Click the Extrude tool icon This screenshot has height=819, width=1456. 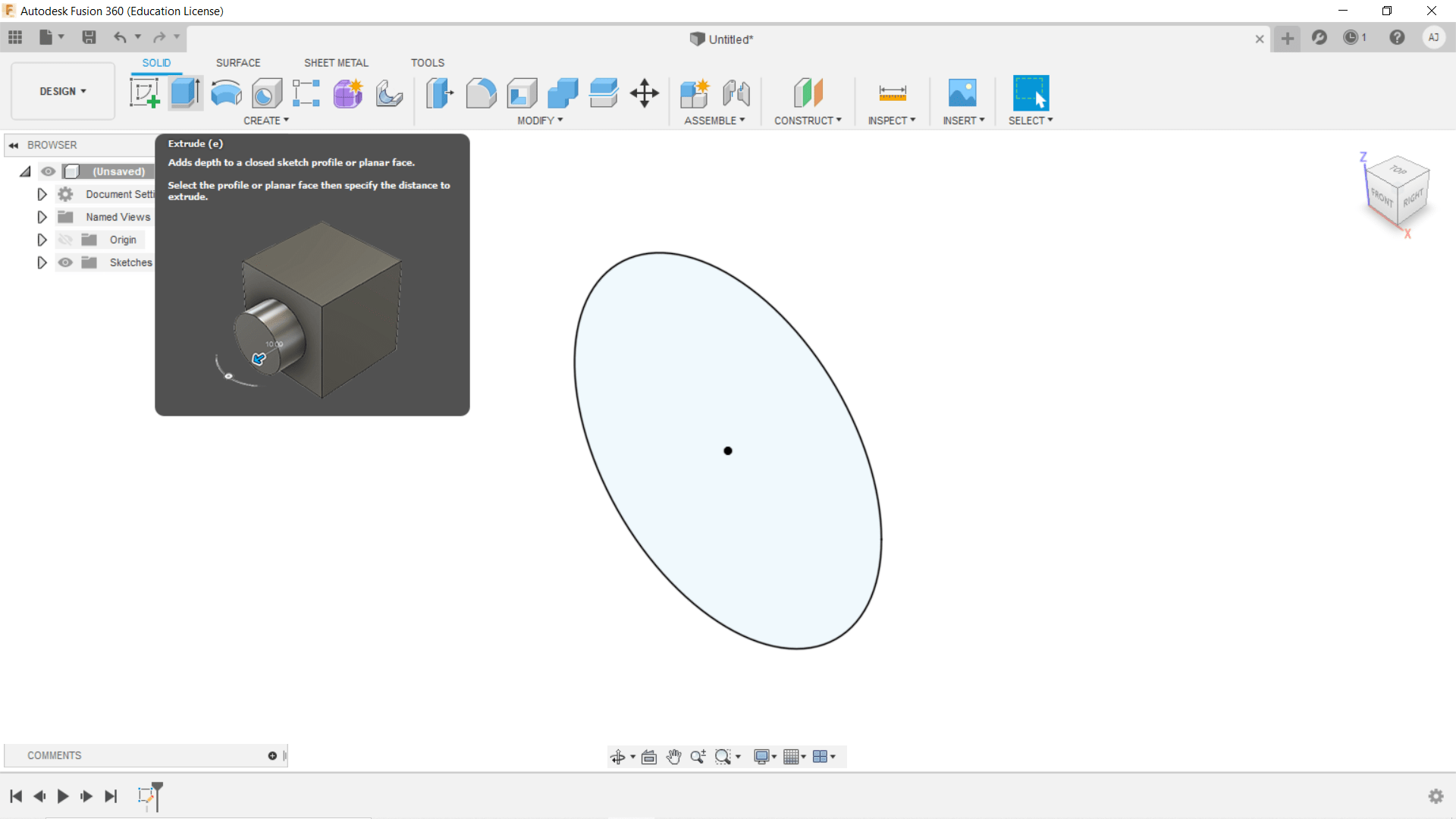point(185,93)
